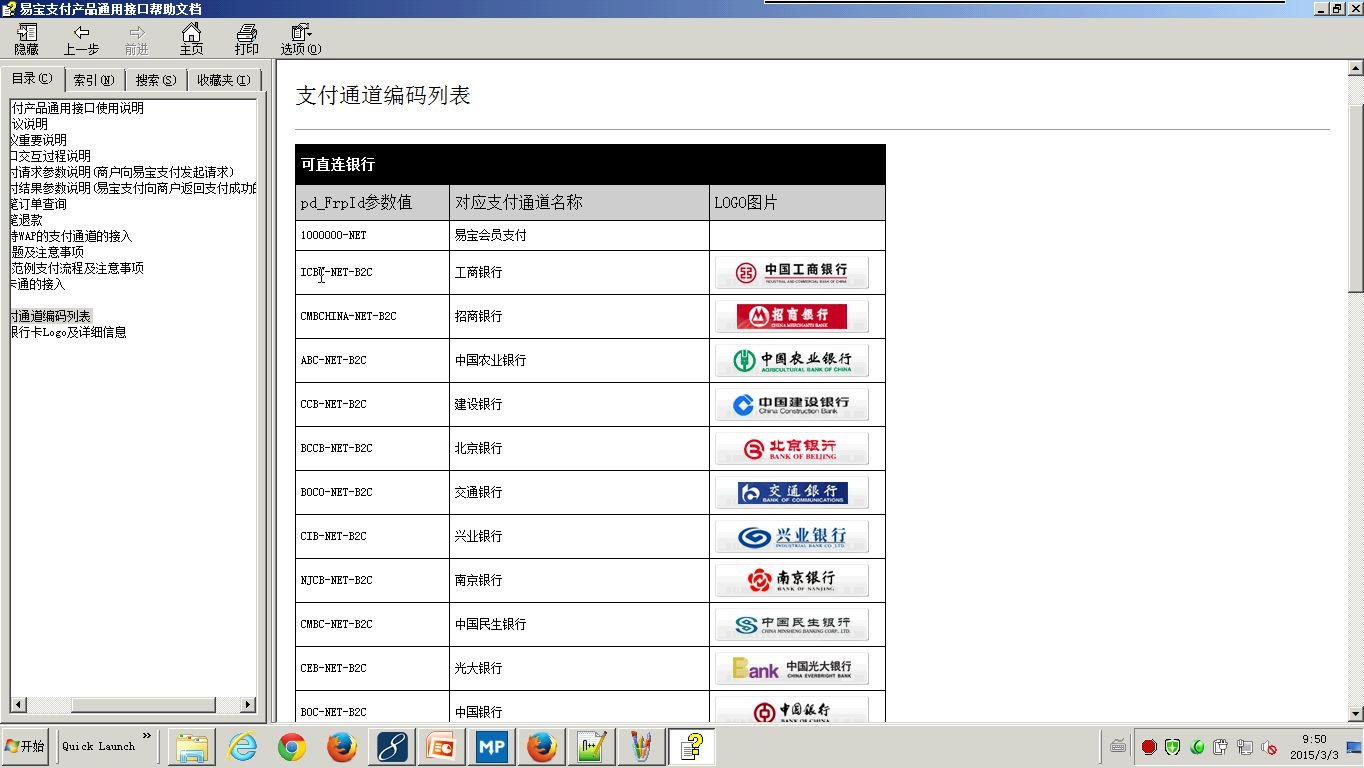Click the 北京银行 logo image
Screen dimensions: 1364x768
point(792,448)
